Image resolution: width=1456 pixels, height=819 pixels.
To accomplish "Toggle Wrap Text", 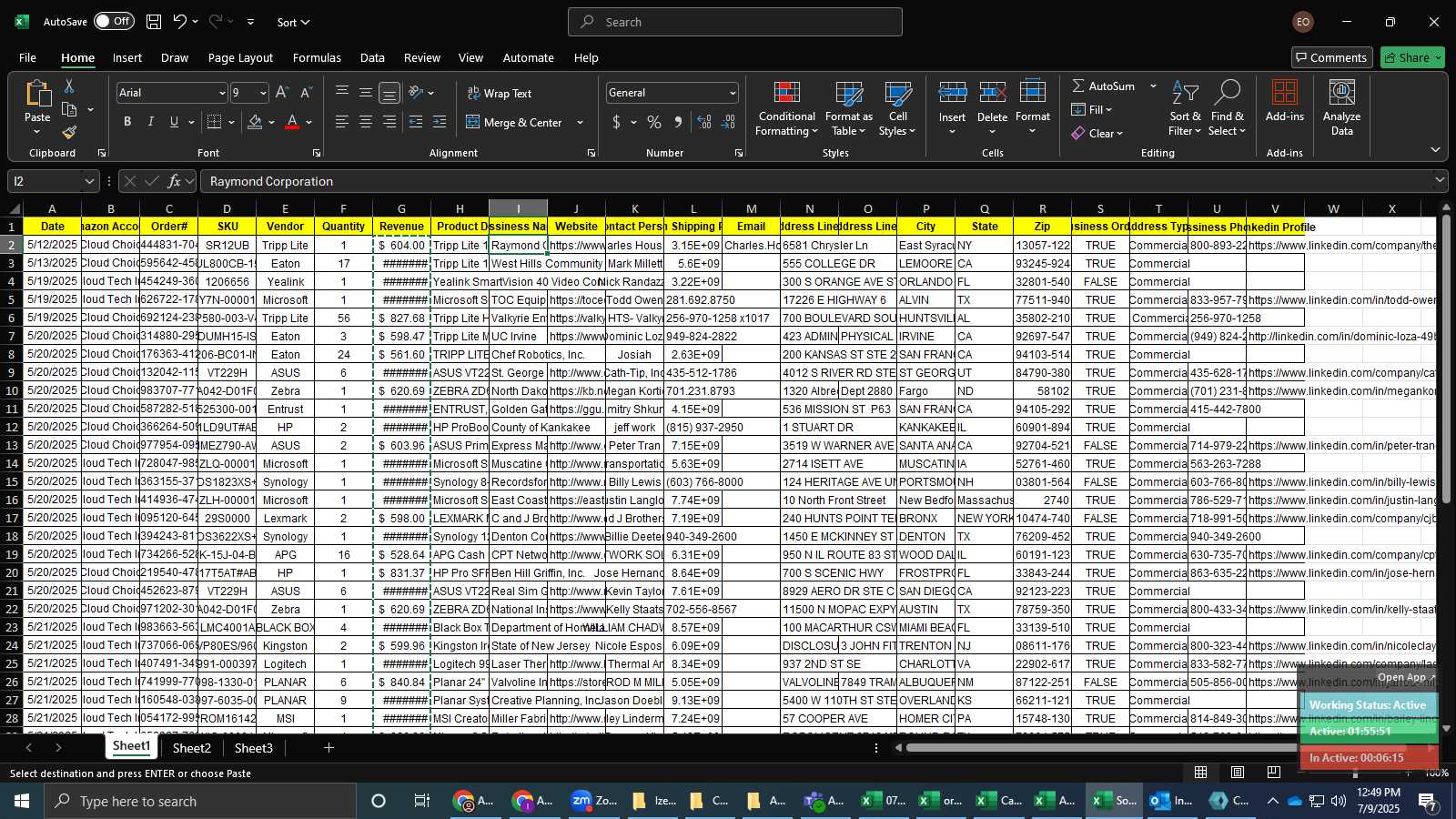I will click(499, 93).
